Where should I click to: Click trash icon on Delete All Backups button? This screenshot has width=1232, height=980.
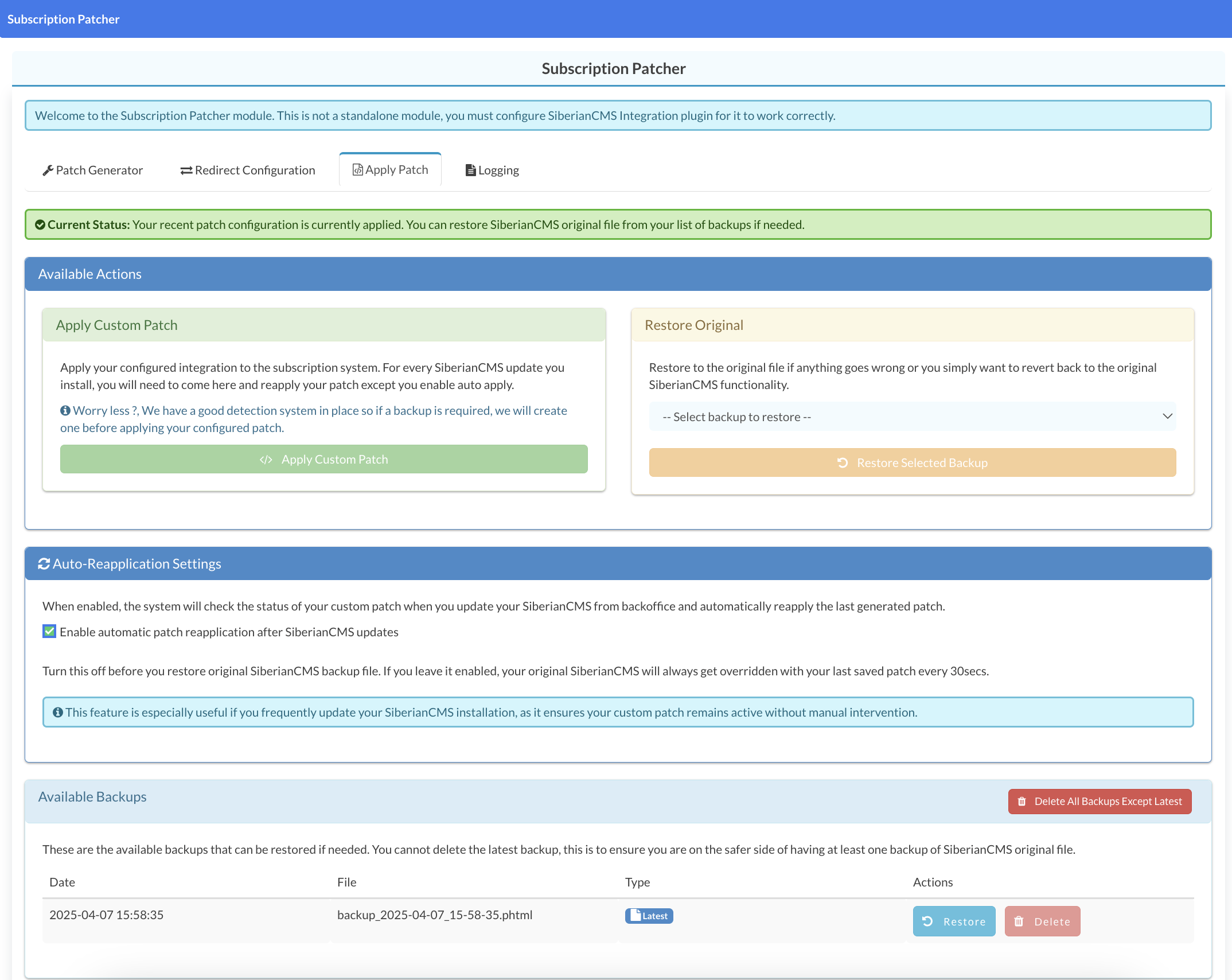click(1022, 801)
